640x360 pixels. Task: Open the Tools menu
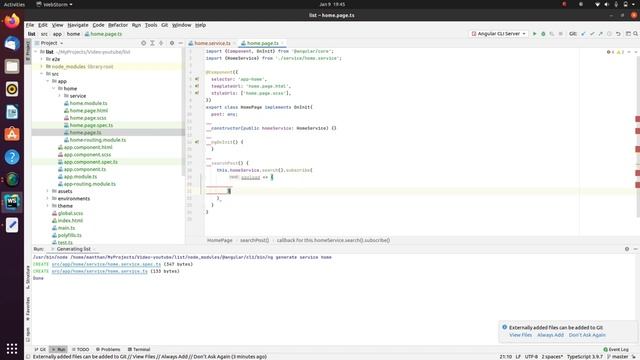(x=151, y=25)
